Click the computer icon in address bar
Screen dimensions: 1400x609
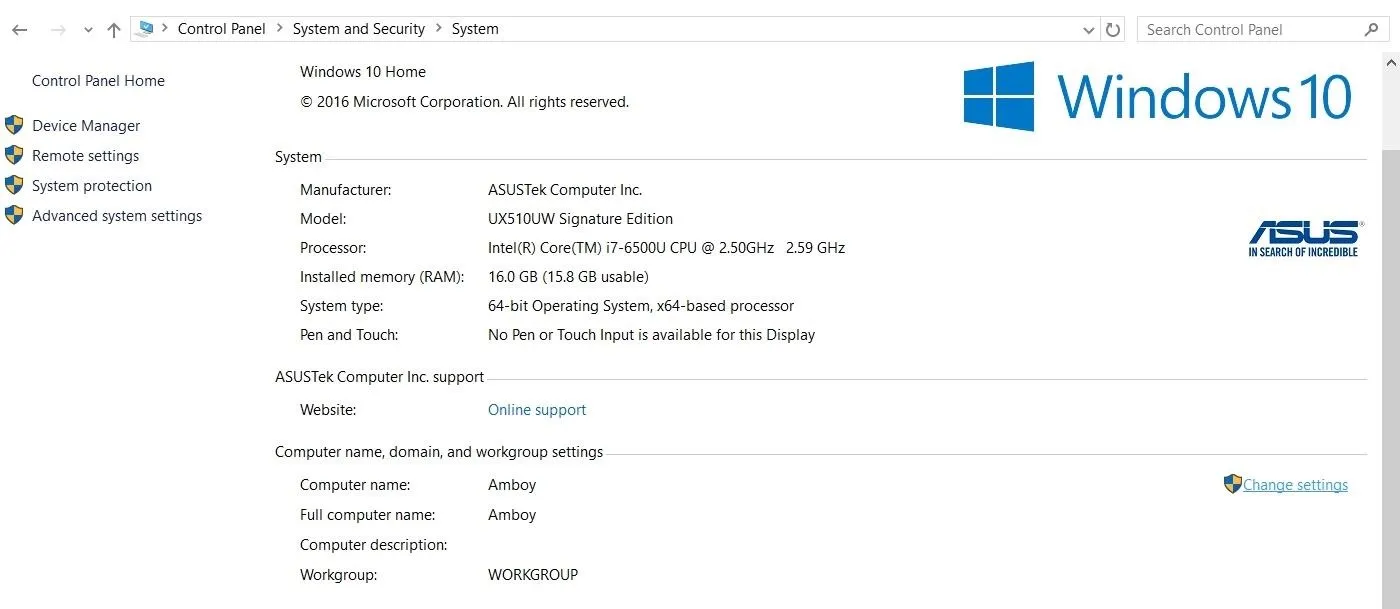click(x=145, y=29)
